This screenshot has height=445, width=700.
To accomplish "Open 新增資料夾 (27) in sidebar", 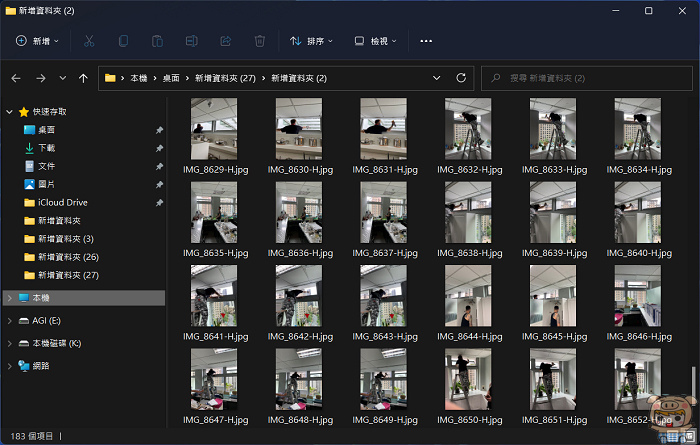I will (68, 275).
